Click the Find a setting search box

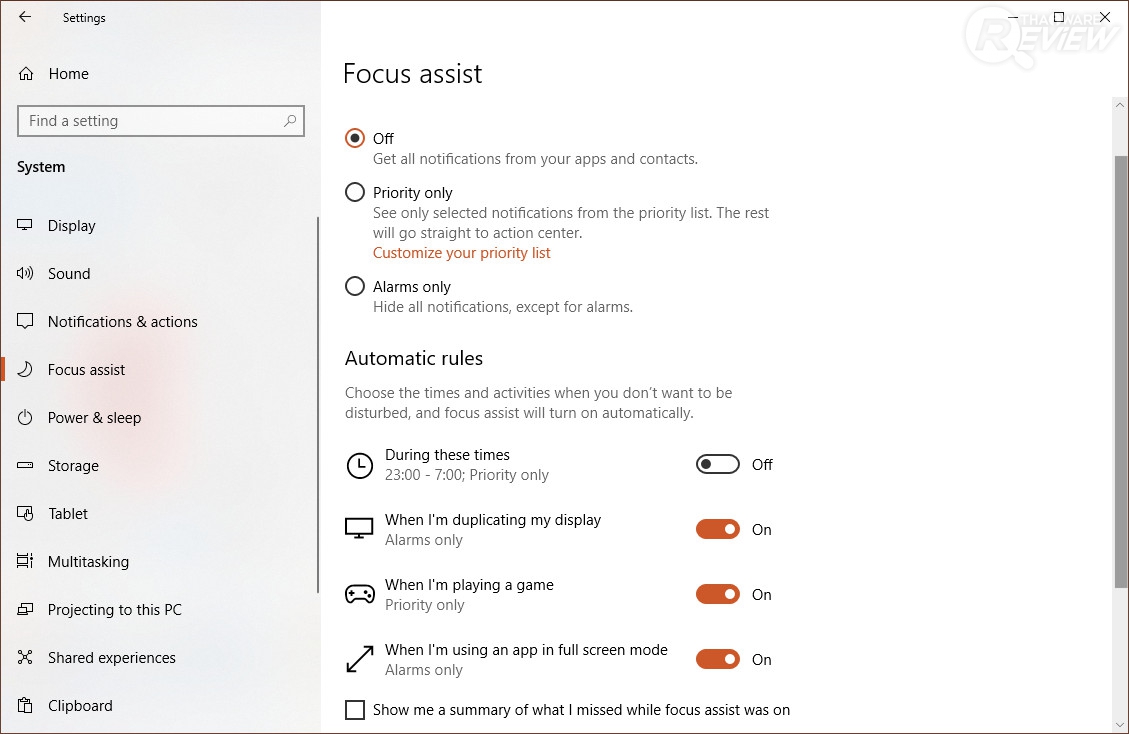(x=150, y=121)
